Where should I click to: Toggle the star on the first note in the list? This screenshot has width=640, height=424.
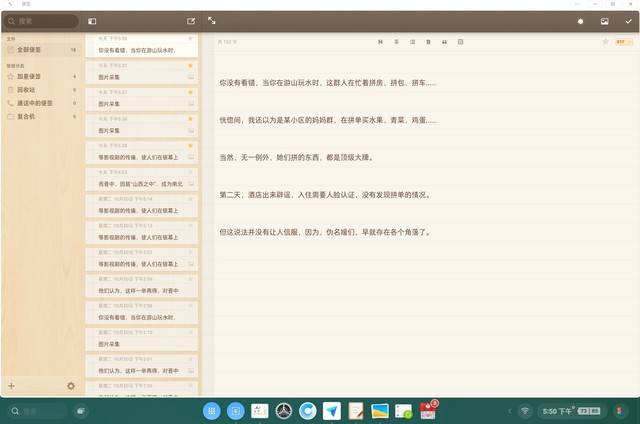(191, 39)
